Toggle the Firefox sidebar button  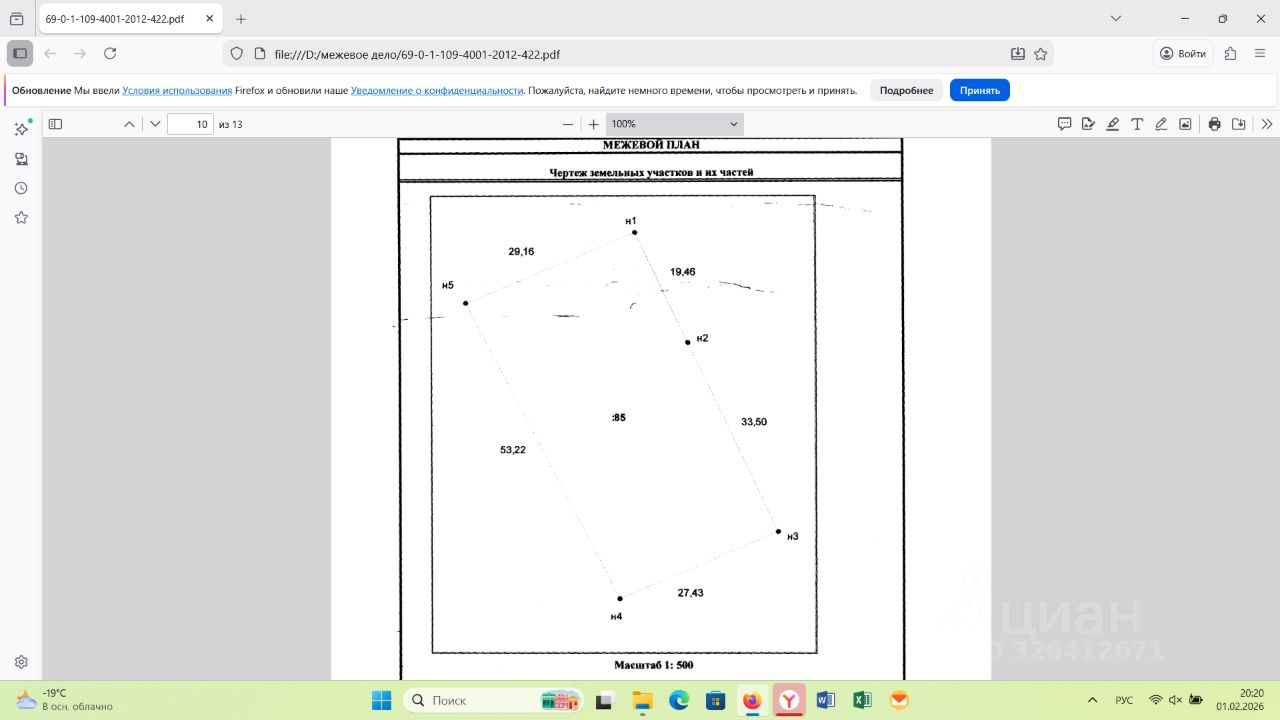(x=20, y=54)
